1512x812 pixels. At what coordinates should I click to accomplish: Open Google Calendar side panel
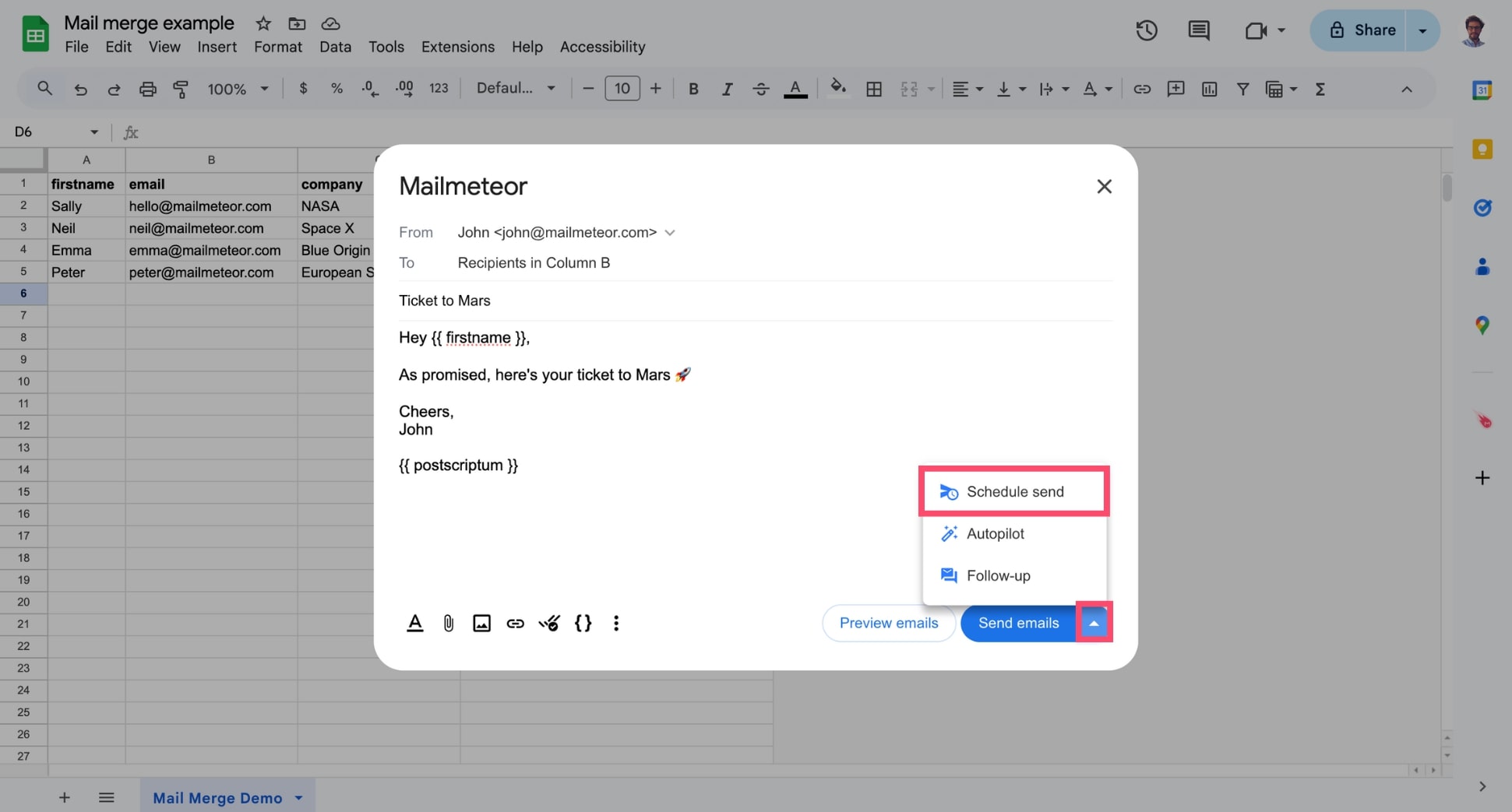pos(1482,90)
